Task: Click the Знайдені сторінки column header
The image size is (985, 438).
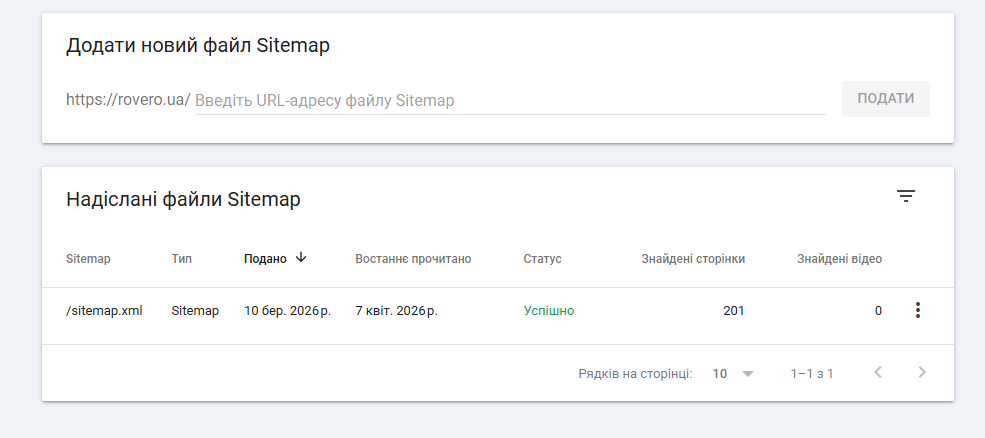Action: (x=692, y=259)
